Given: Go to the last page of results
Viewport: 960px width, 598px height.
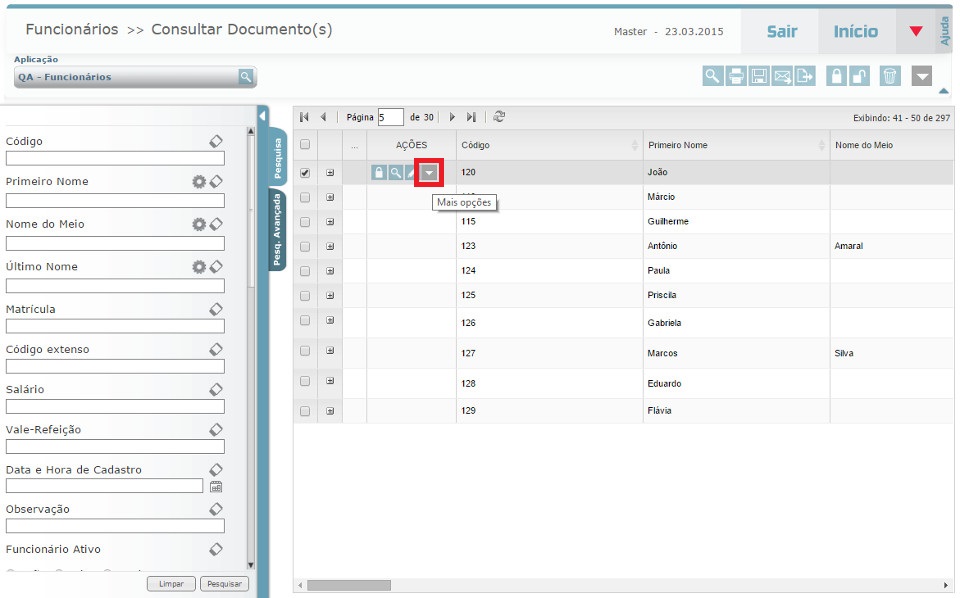Looking at the screenshot, I should [472, 117].
